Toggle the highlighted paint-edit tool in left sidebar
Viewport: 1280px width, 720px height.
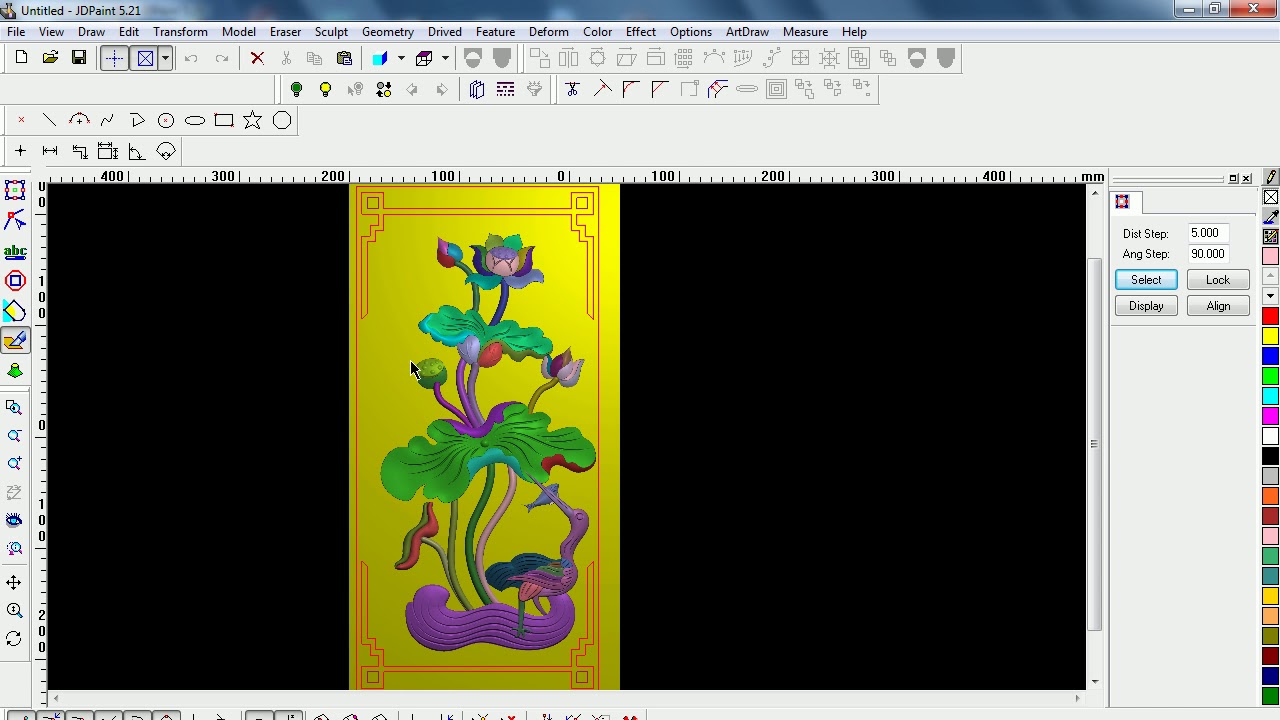(x=15, y=341)
